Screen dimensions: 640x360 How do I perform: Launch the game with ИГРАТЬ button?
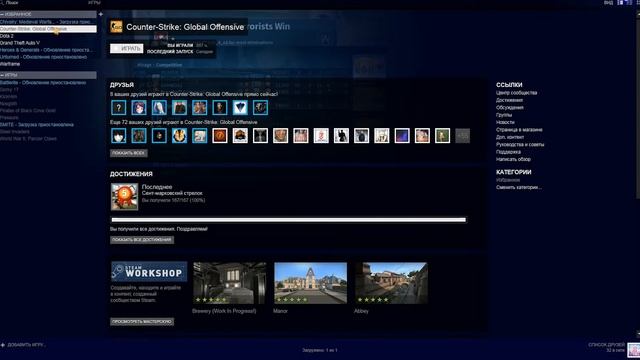(127, 49)
